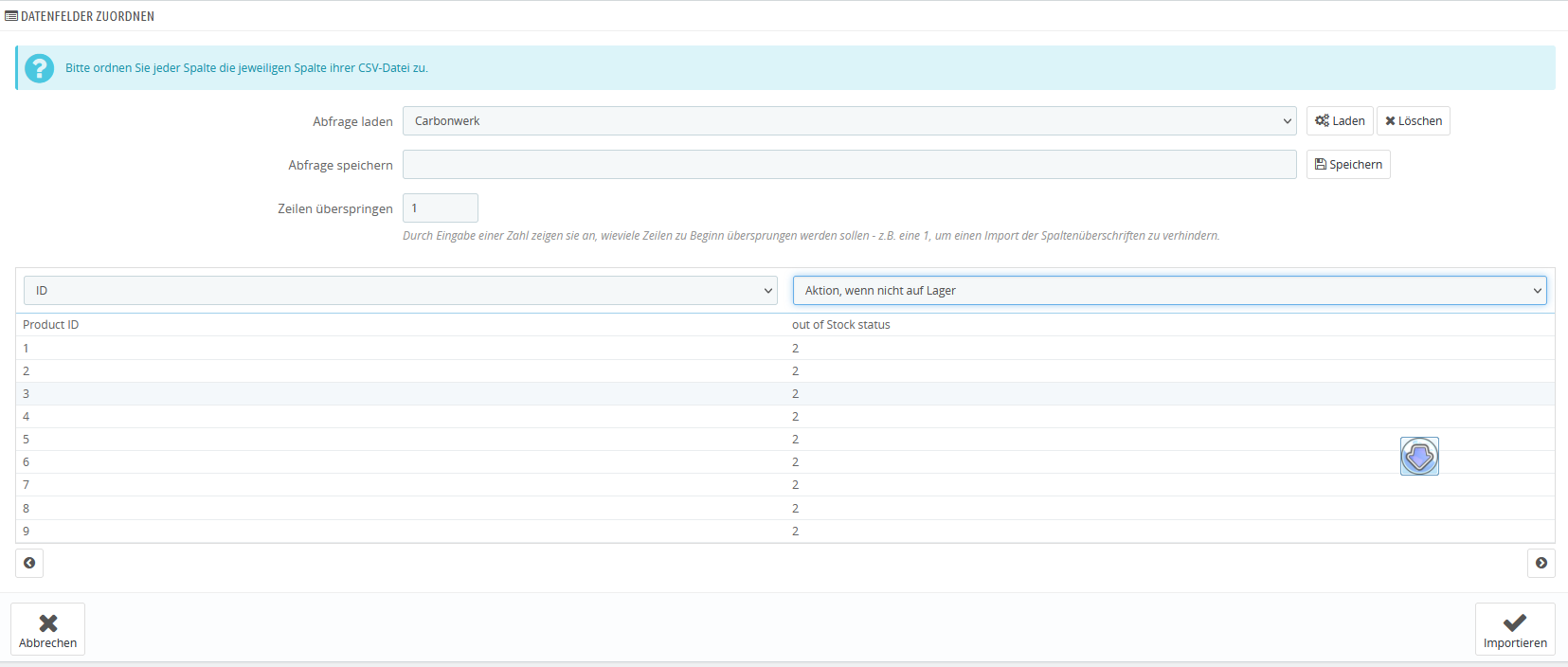Focus the Abfrage speichern text field
The width and height of the screenshot is (1568, 667).
[x=850, y=165]
